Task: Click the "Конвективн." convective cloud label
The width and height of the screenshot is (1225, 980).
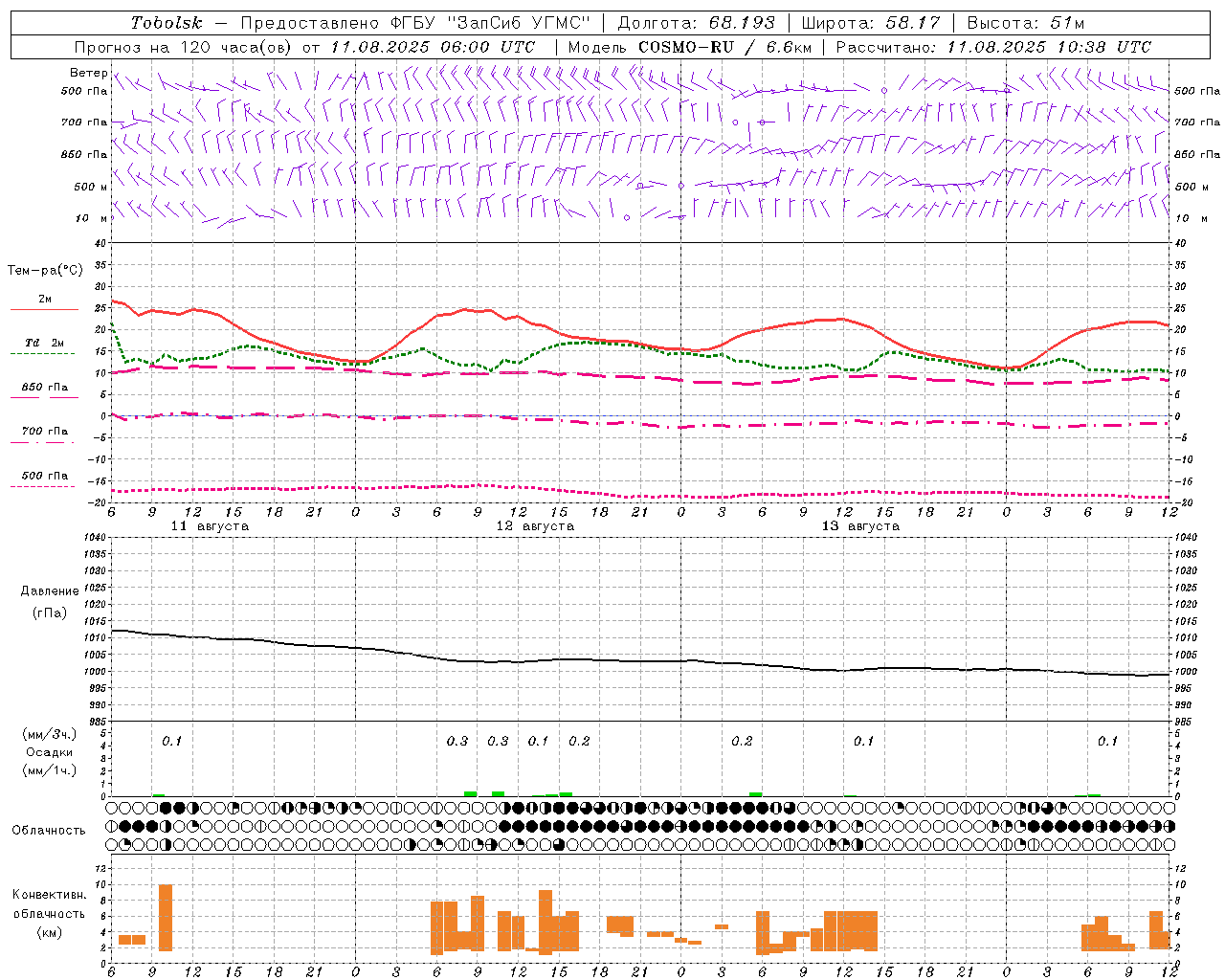Action: 50,894
